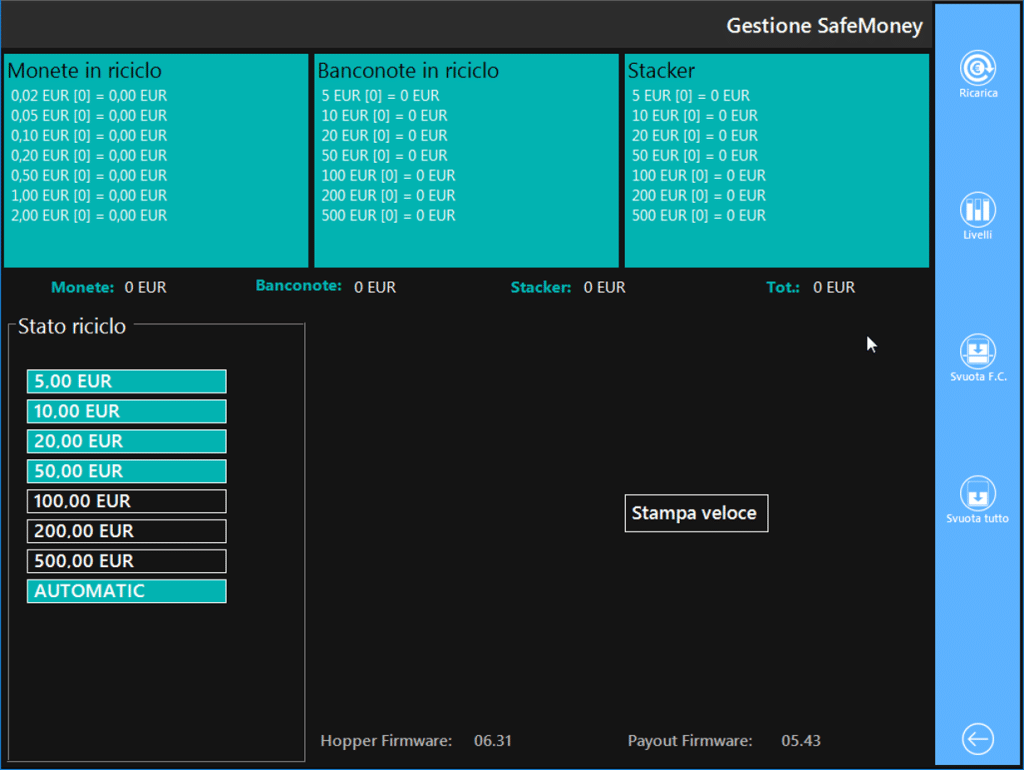Click 100 EUR row in Stacker panel
The height and width of the screenshot is (770, 1024).
[699, 176]
